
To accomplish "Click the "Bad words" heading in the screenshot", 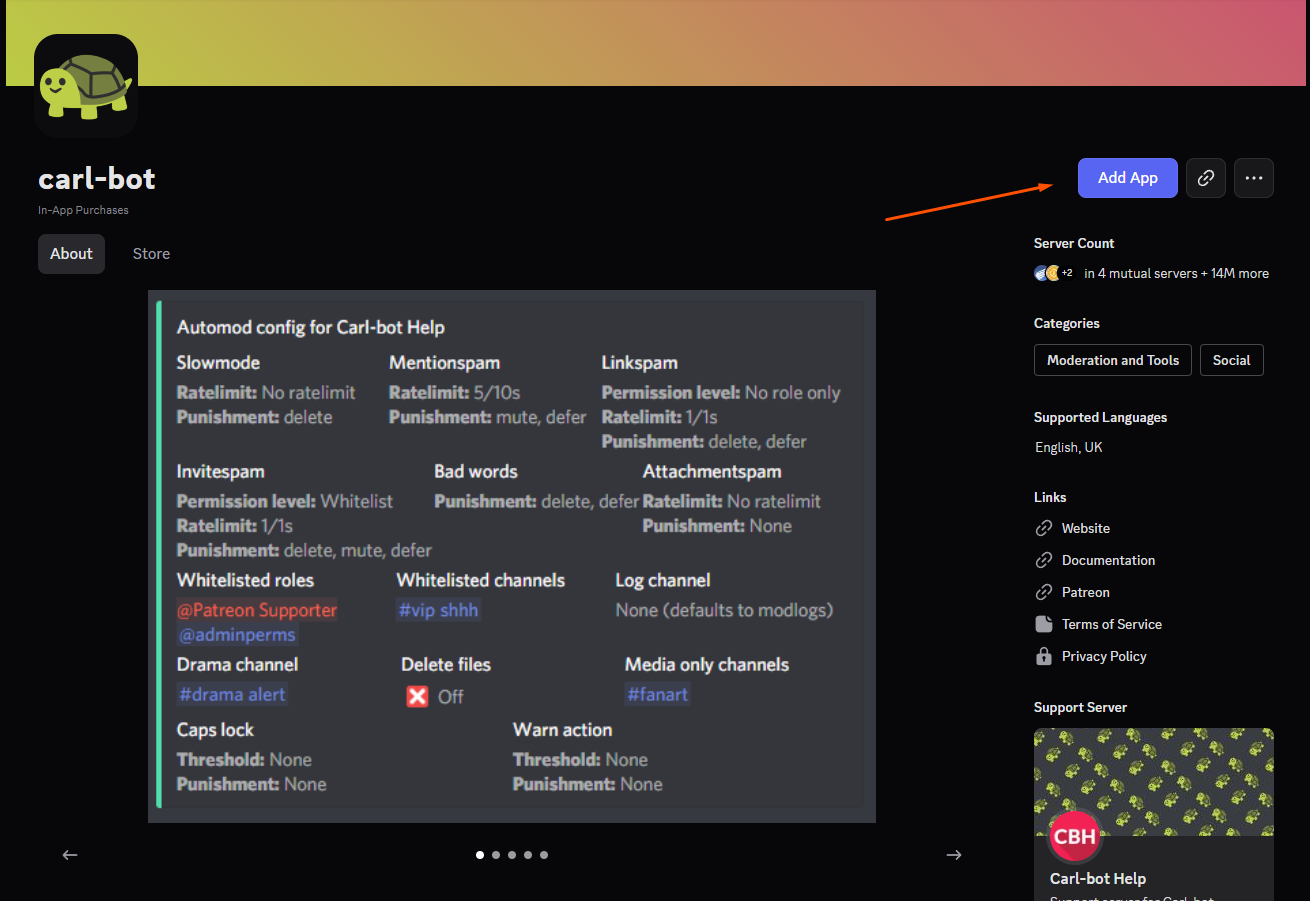I will (476, 471).
